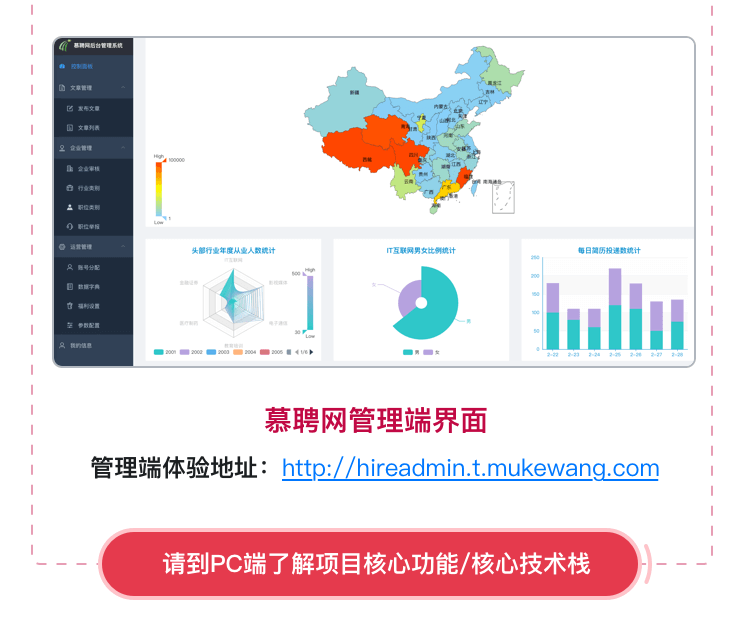This screenshot has height=640, width=750.
Task: Click the 2-27 bar in resume chart
Action: click(x=657, y=325)
